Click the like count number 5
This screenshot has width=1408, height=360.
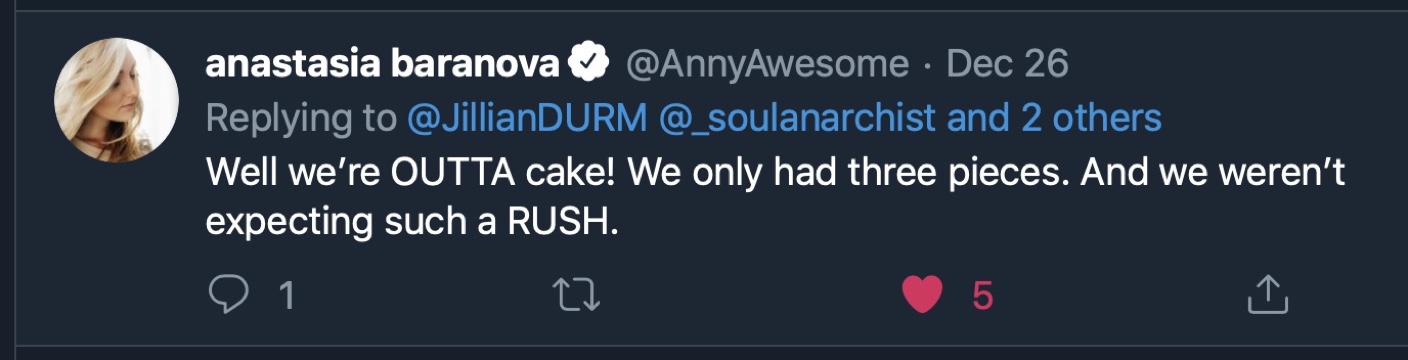coord(982,295)
